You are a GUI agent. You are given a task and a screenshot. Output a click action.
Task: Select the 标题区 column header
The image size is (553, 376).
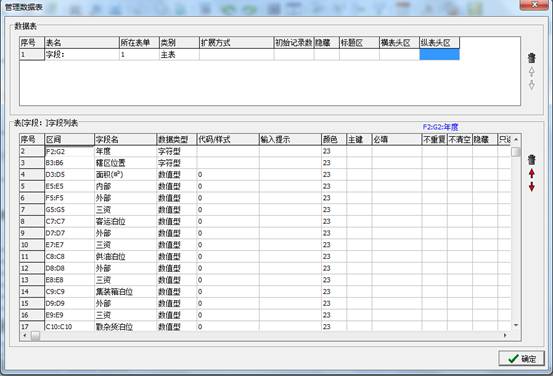coord(359,43)
